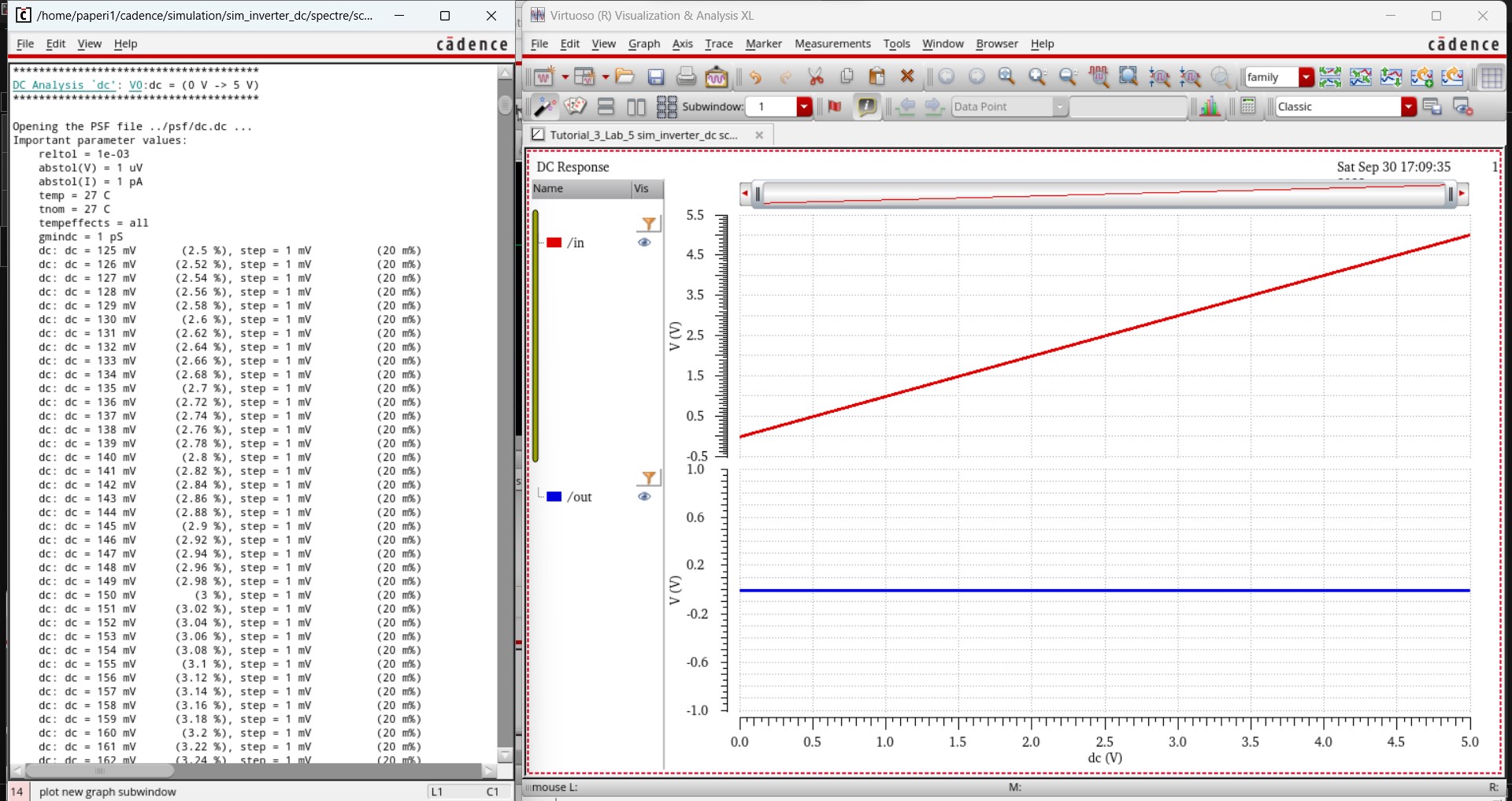Open the Marker menu
The image size is (1512, 801).
(x=764, y=44)
